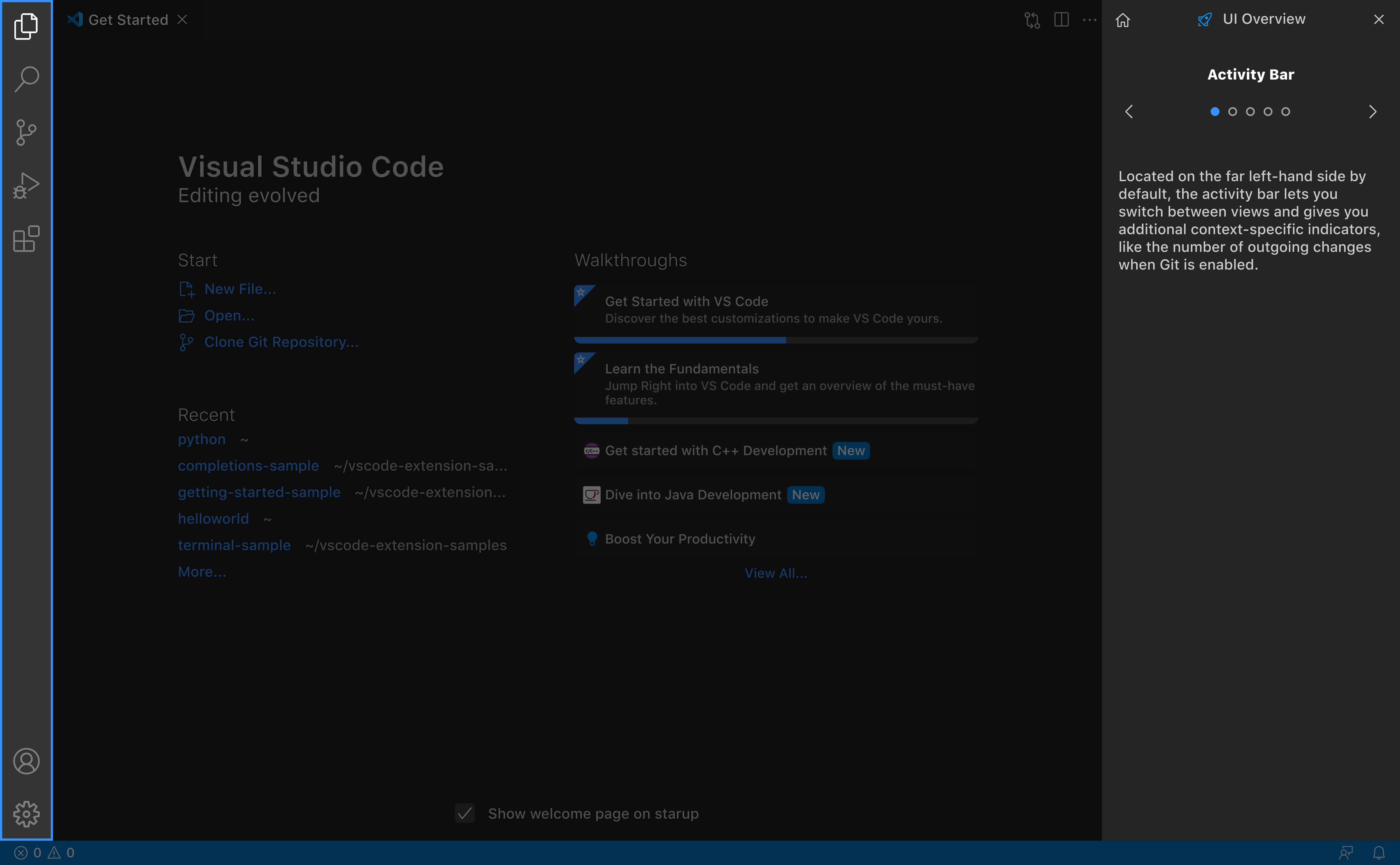
Task: Switch to the Get Started tab
Action: (x=127, y=19)
